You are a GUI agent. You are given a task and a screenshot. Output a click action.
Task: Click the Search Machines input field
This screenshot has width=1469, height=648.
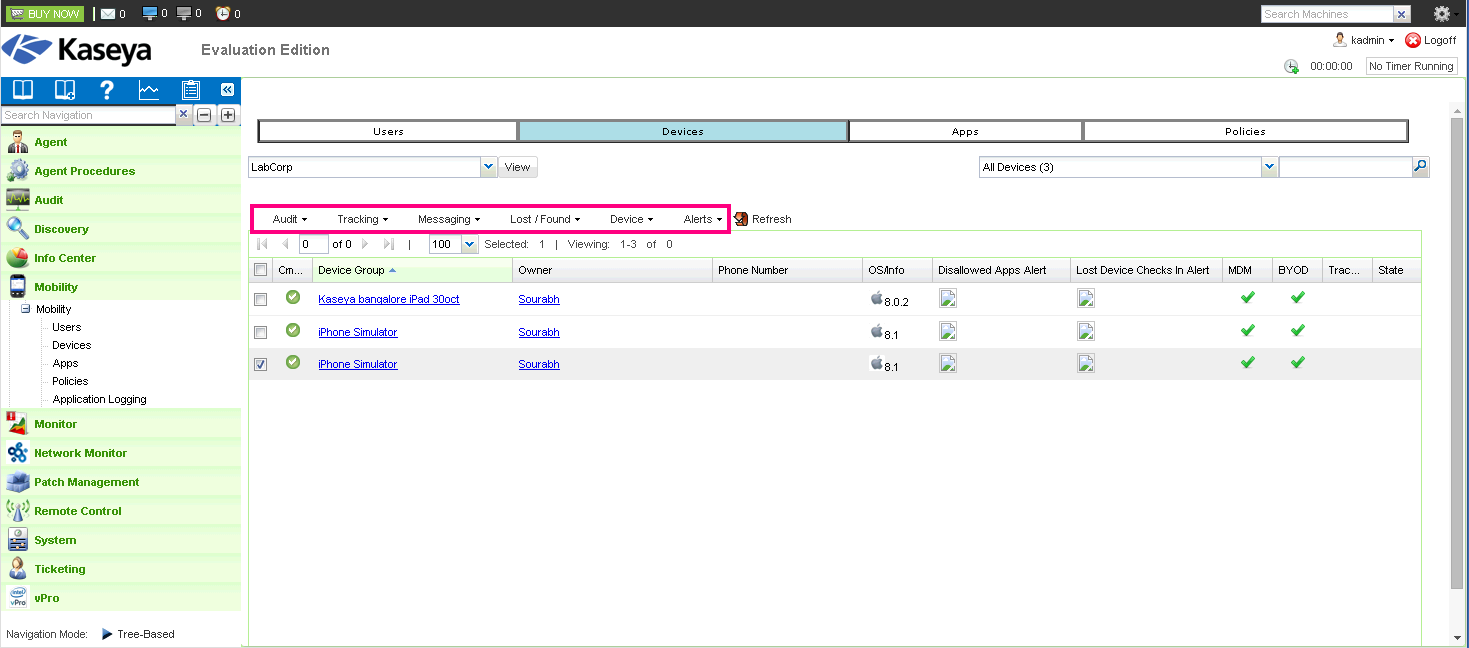(1326, 14)
